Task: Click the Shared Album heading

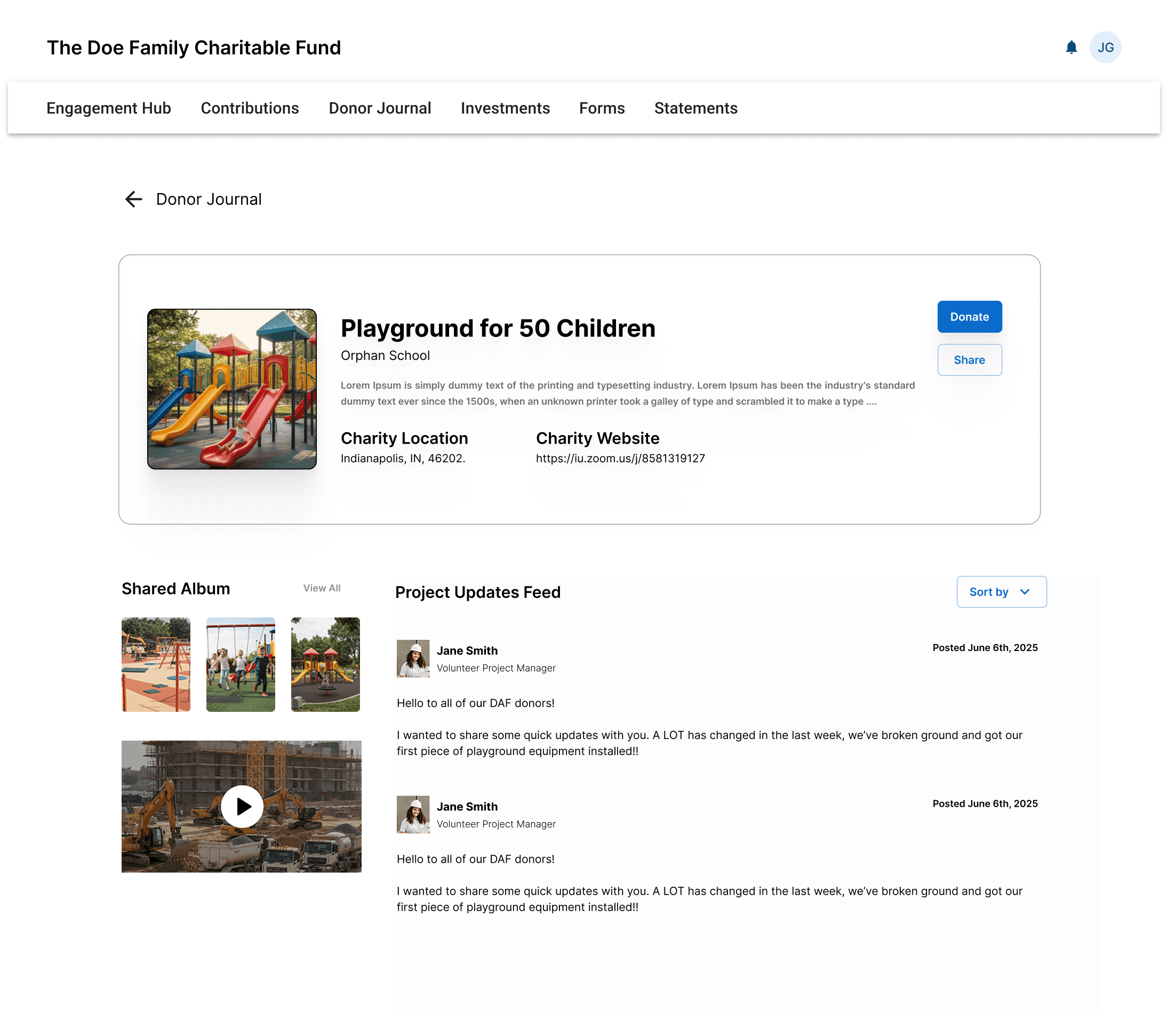Action: (175, 589)
